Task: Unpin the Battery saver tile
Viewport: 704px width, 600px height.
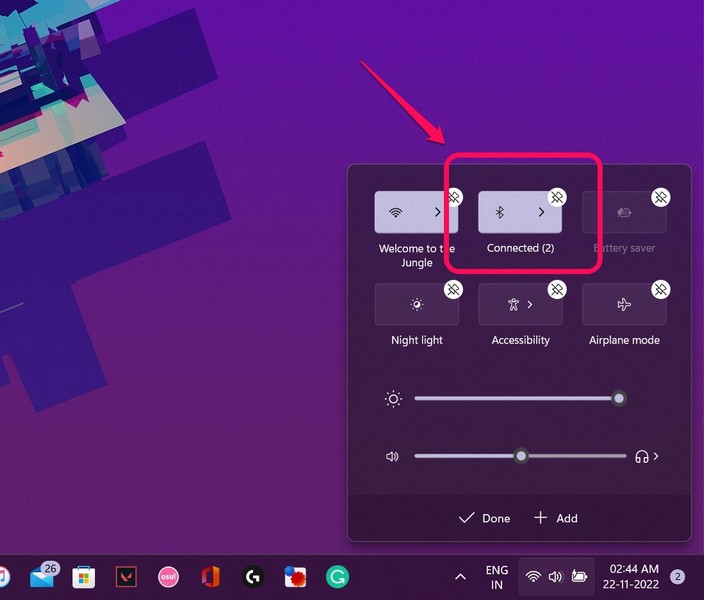Action: pyautogui.click(x=661, y=197)
